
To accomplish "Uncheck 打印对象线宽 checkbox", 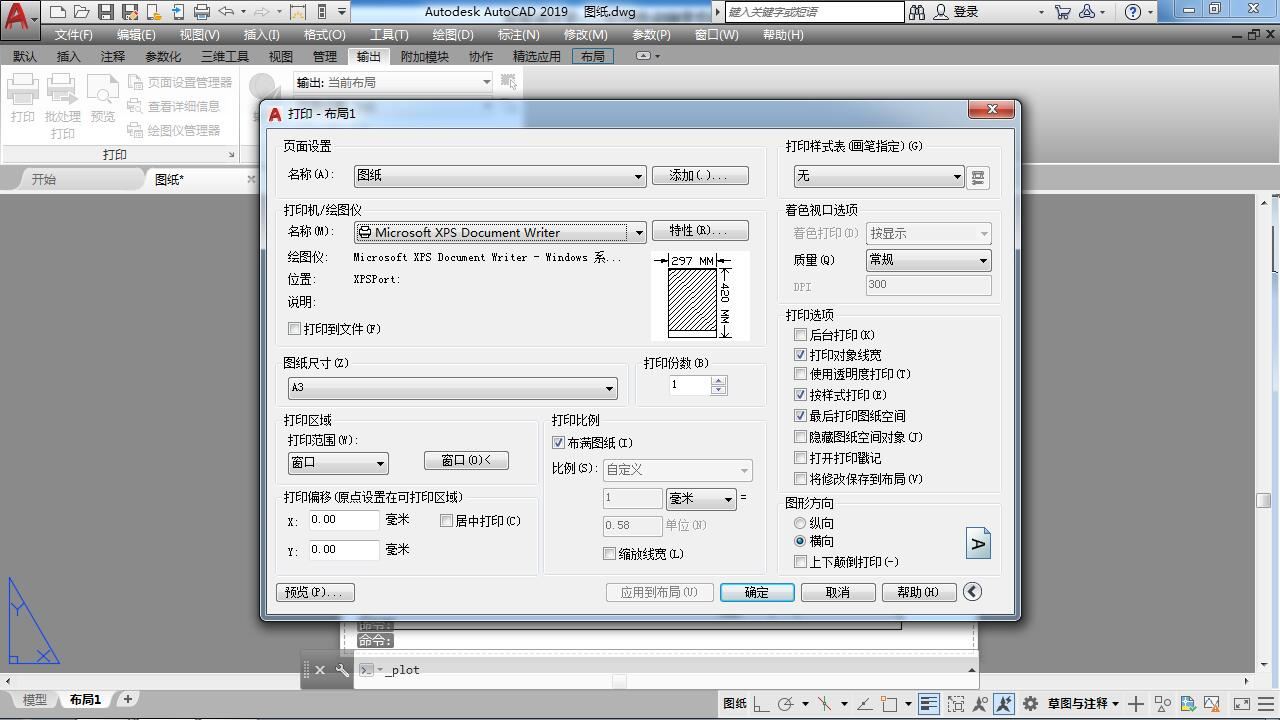I will [x=800, y=355].
